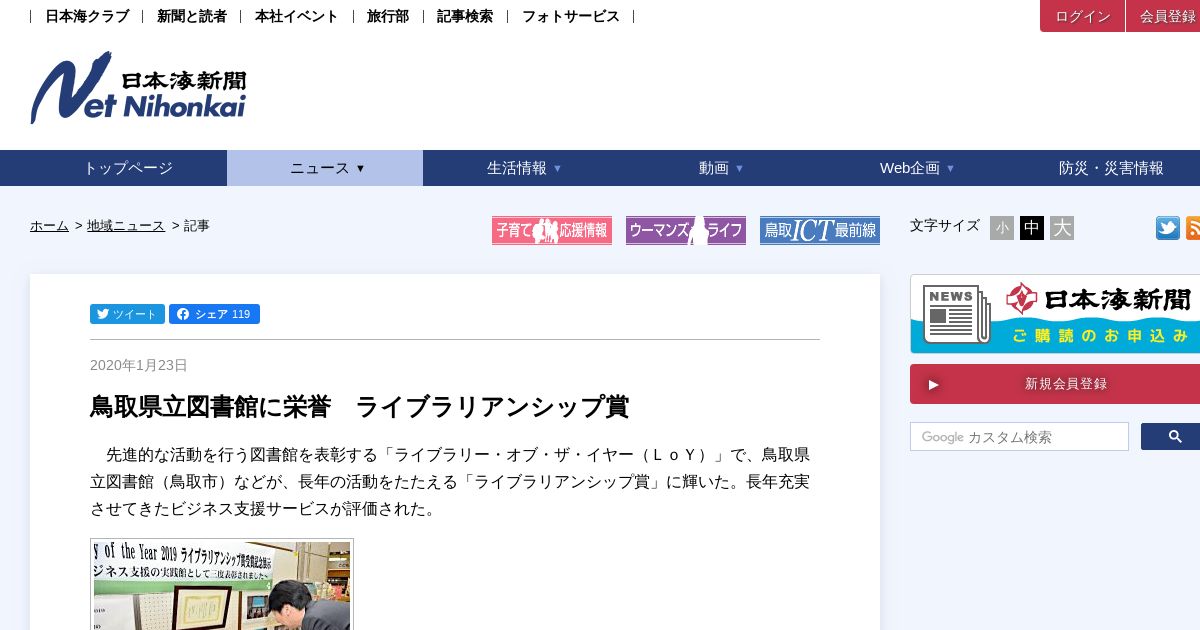Click the Net Nihonkai site logo

[x=138, y=88]
